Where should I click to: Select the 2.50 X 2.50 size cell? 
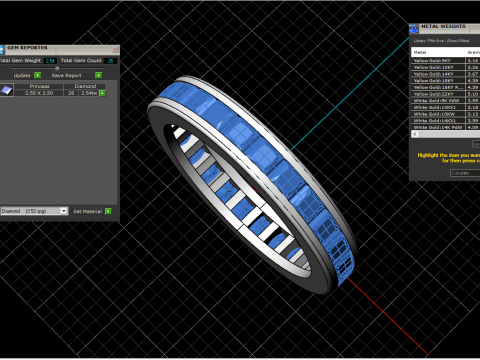point(39,93)
